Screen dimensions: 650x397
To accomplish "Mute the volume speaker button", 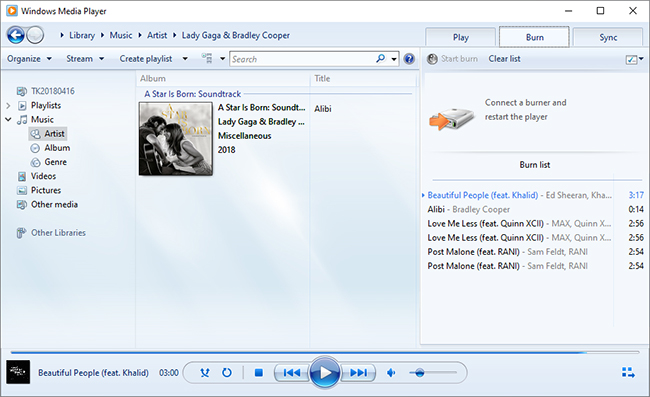I will point(391,373).
